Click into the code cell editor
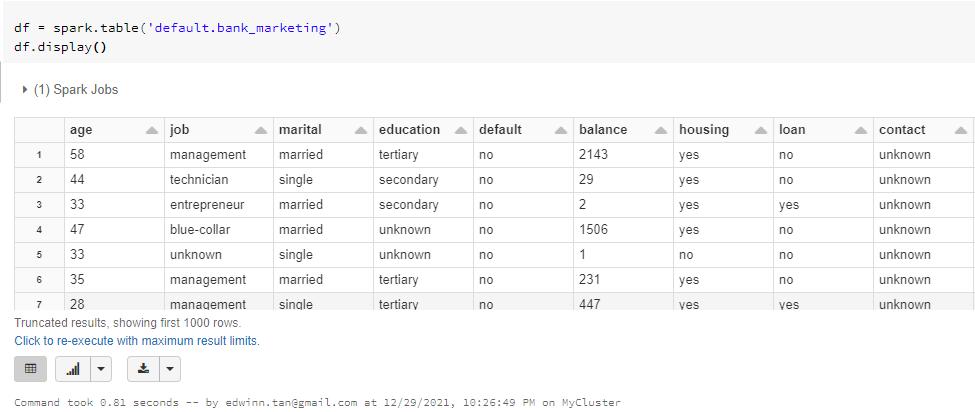This screenshot has width=975, height=412. (x=500, y=37)
